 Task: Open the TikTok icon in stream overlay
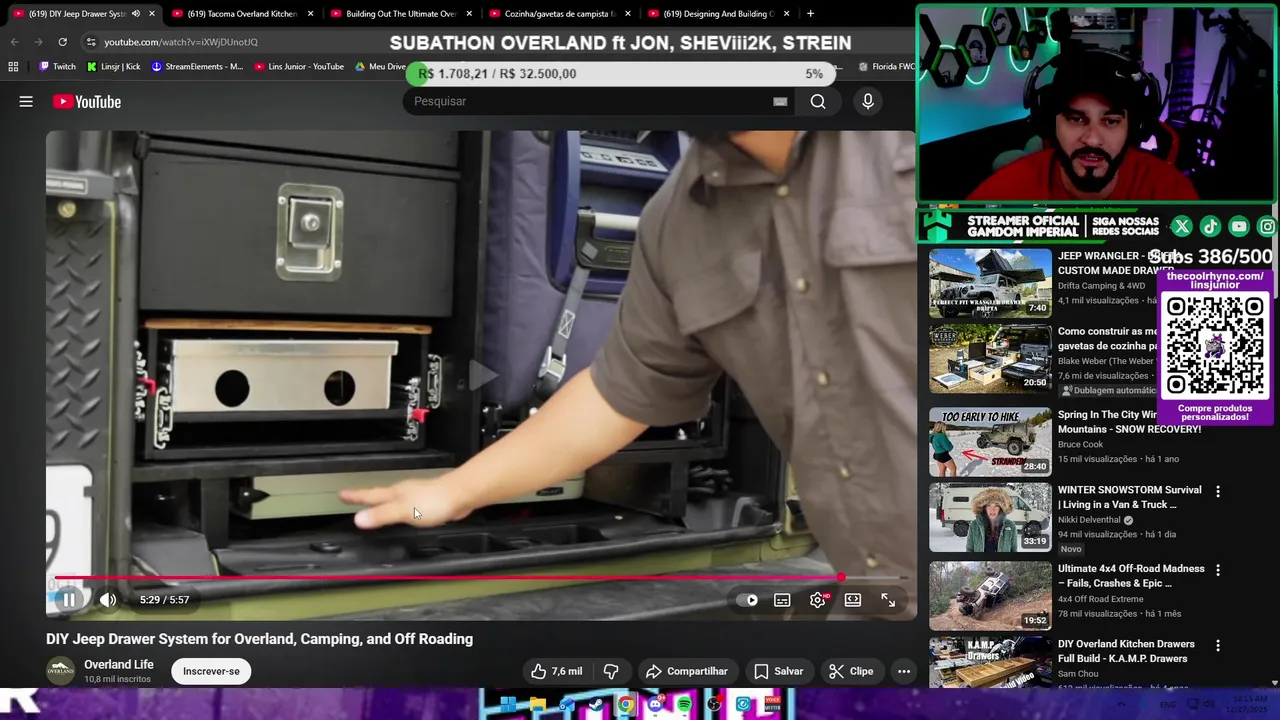[1210, 227]
